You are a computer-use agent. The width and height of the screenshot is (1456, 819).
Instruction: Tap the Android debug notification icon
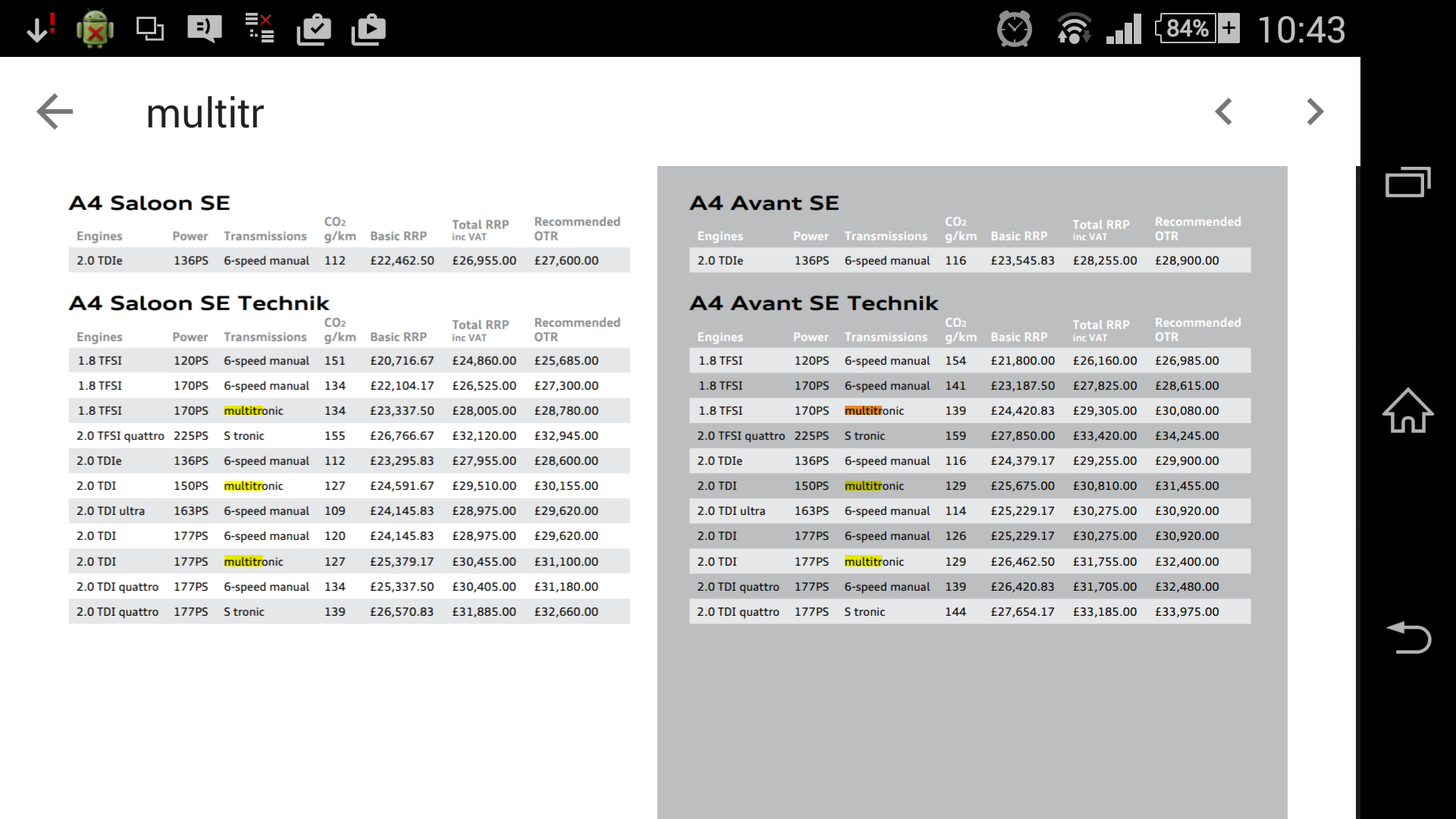point(95,30)
